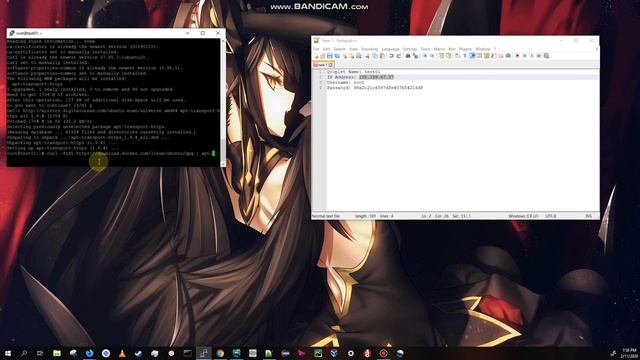Viewport: 640px width, 360px height.
Task: Toggle INS mode in the status bar
Action: tap(589, 216)
